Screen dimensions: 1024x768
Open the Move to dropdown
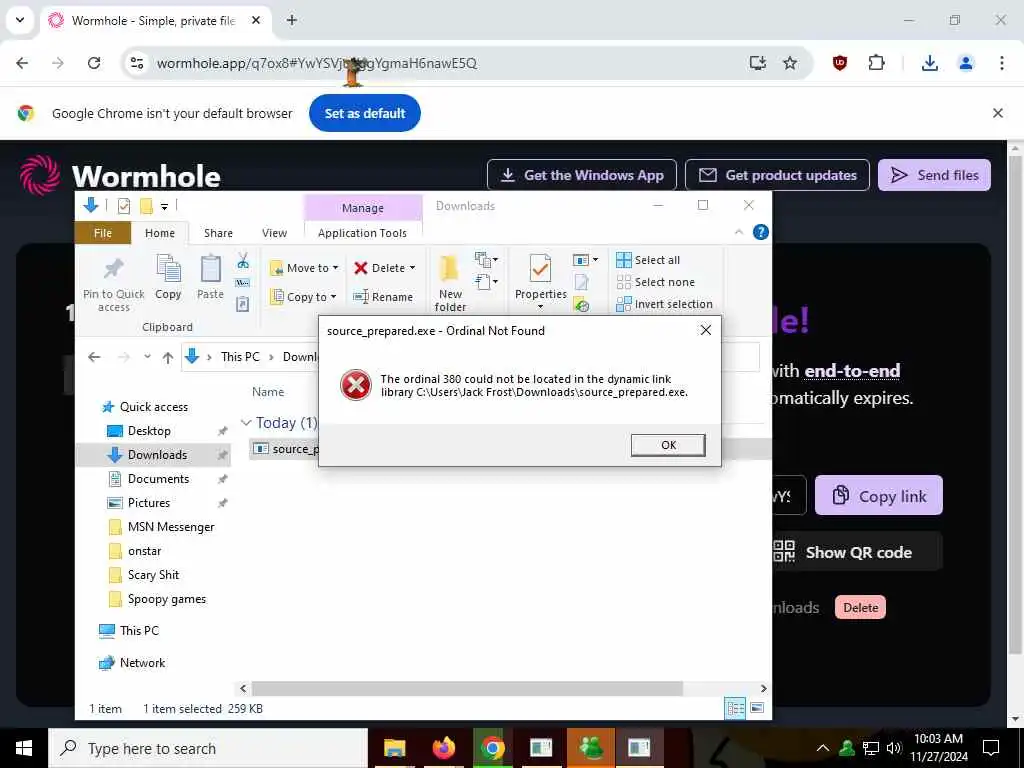click(x=304, y=268)
